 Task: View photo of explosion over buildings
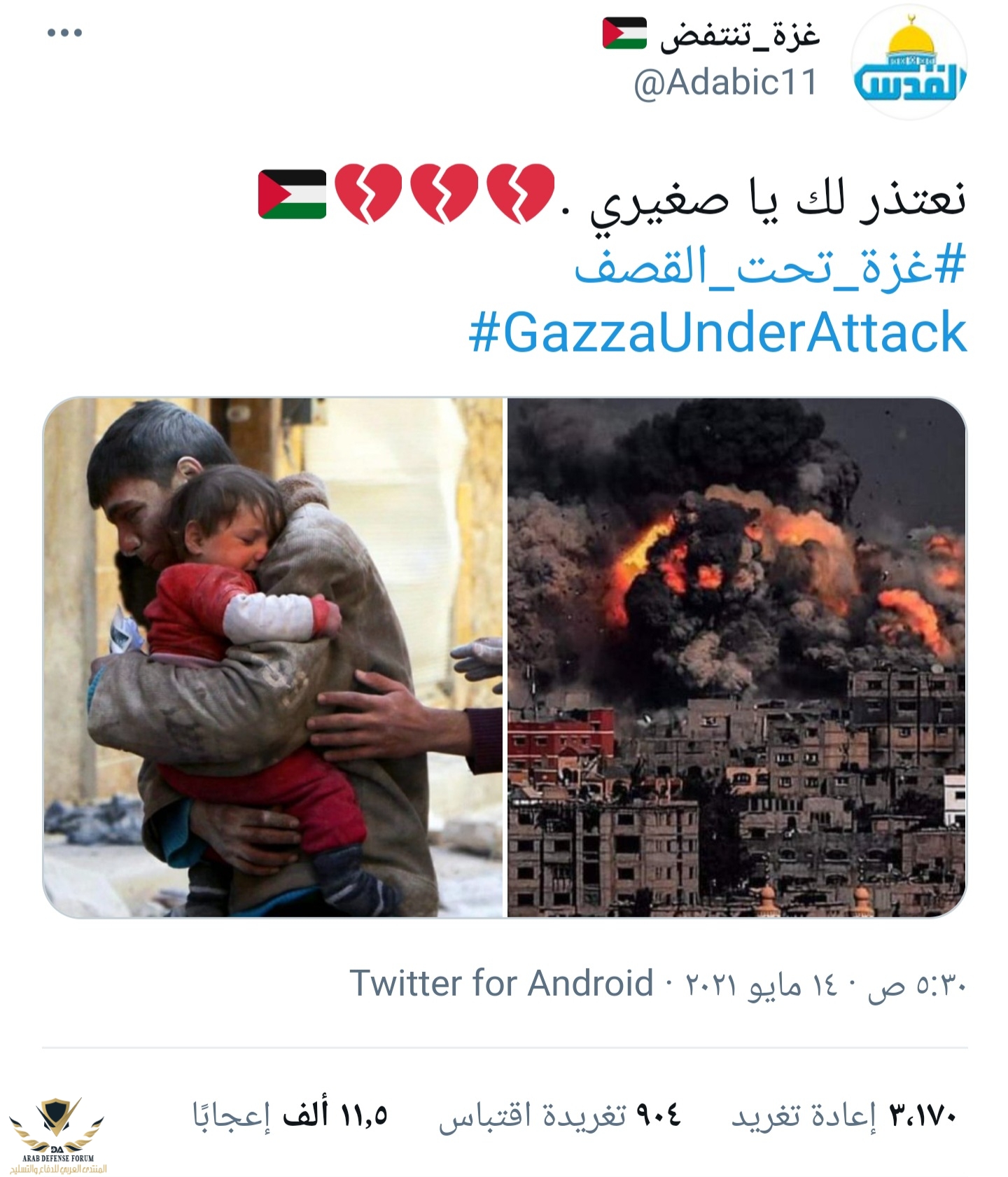click(x=736, y=657)
